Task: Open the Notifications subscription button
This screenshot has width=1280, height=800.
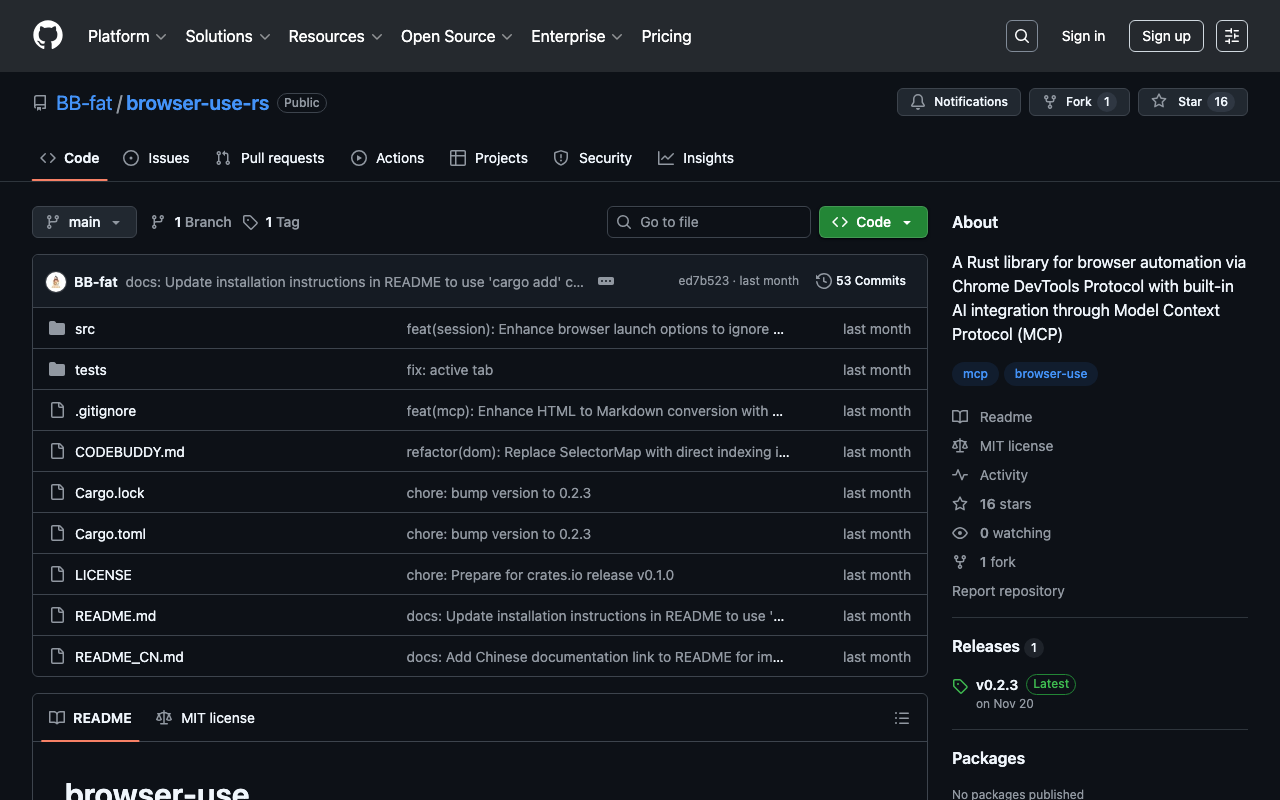Action: click(x=958, y=102)
